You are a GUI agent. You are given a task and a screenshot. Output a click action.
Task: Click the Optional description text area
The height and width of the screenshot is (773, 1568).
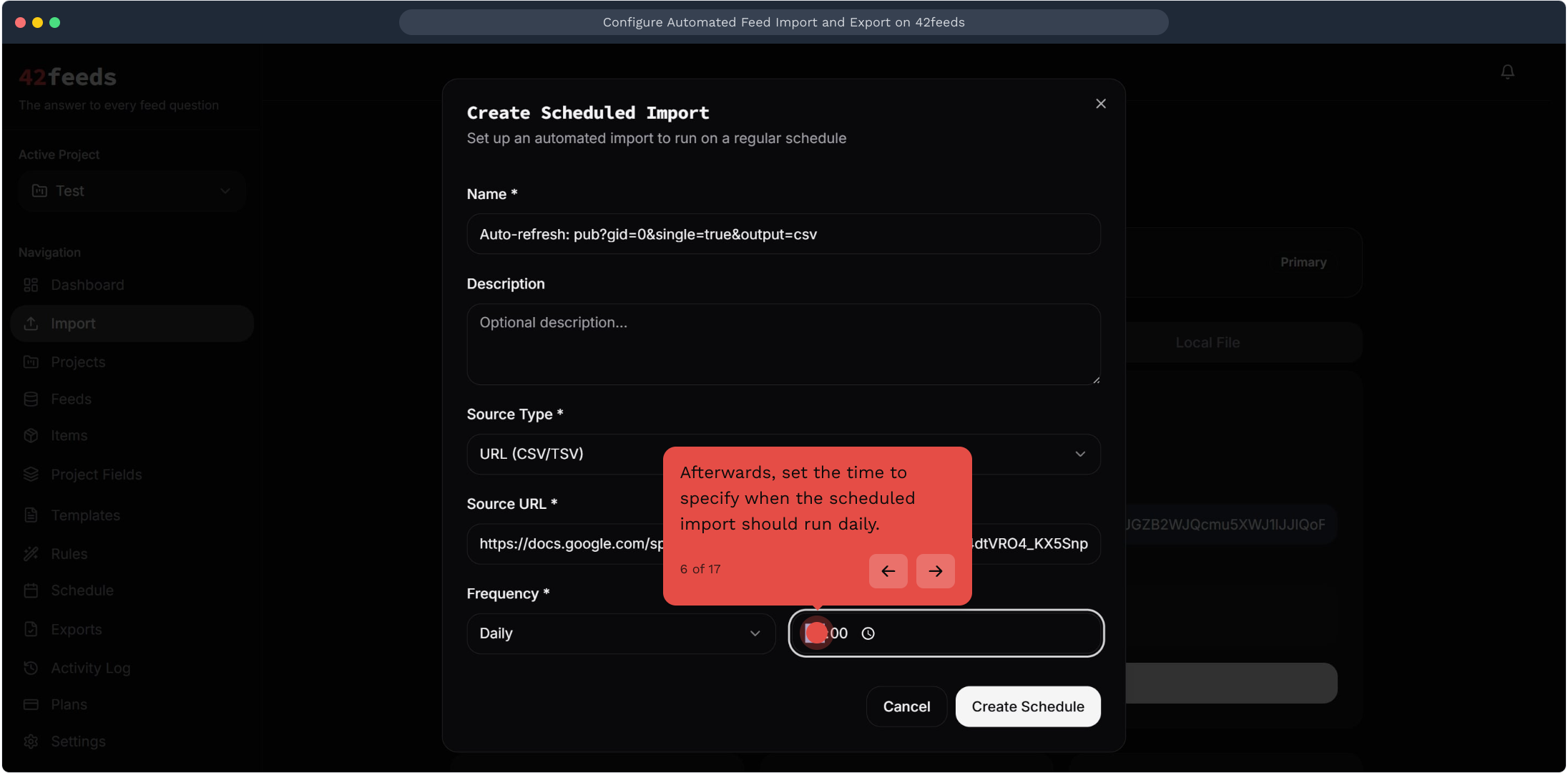click(783, 344)
